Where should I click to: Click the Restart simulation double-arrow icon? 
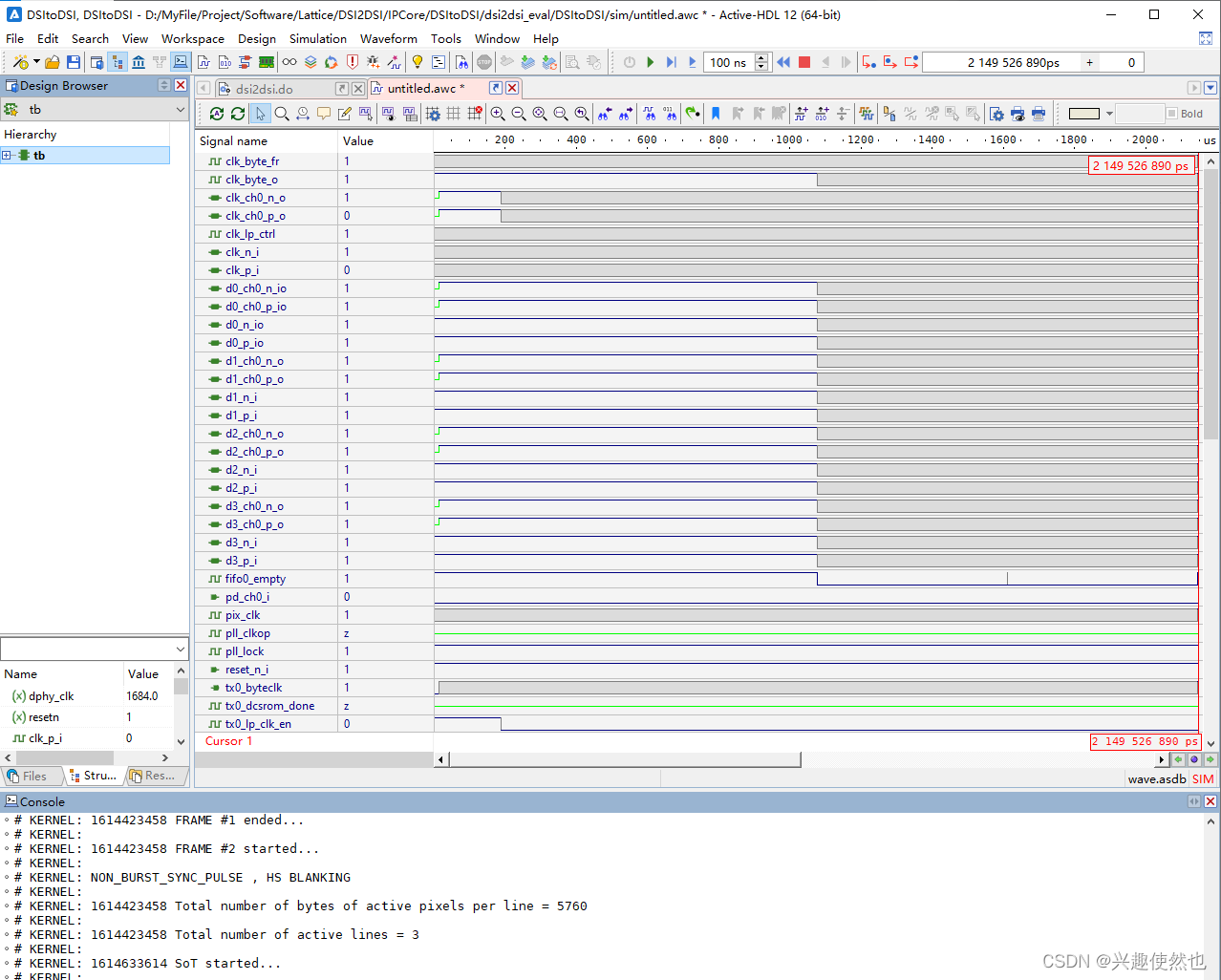pos(783,62)
